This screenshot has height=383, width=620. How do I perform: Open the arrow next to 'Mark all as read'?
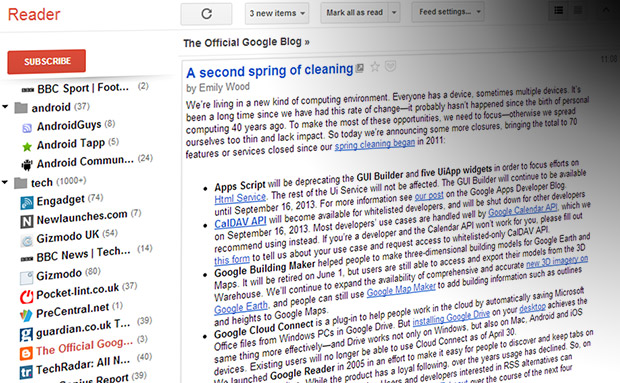point(394,13)
